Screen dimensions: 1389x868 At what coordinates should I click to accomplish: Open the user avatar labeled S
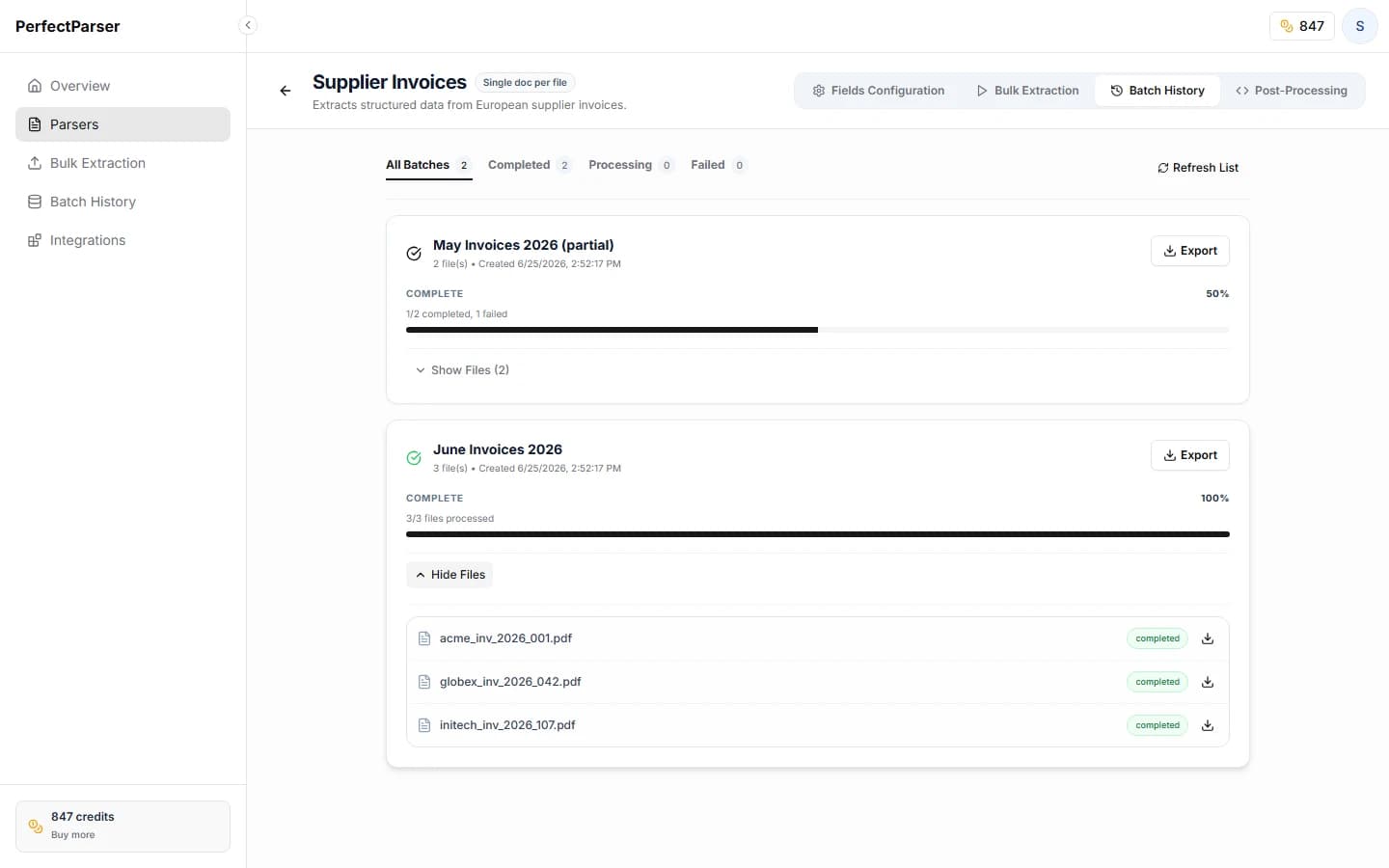click(1360, 26)
